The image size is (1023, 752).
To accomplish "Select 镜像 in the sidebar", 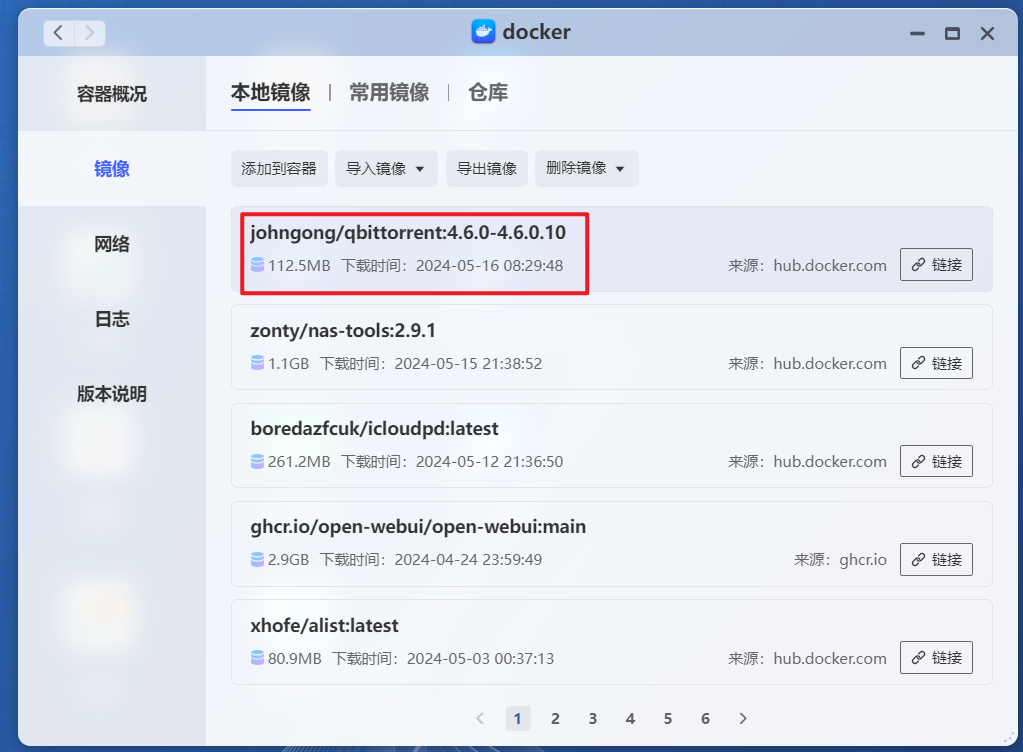I will tap(112, 169).
